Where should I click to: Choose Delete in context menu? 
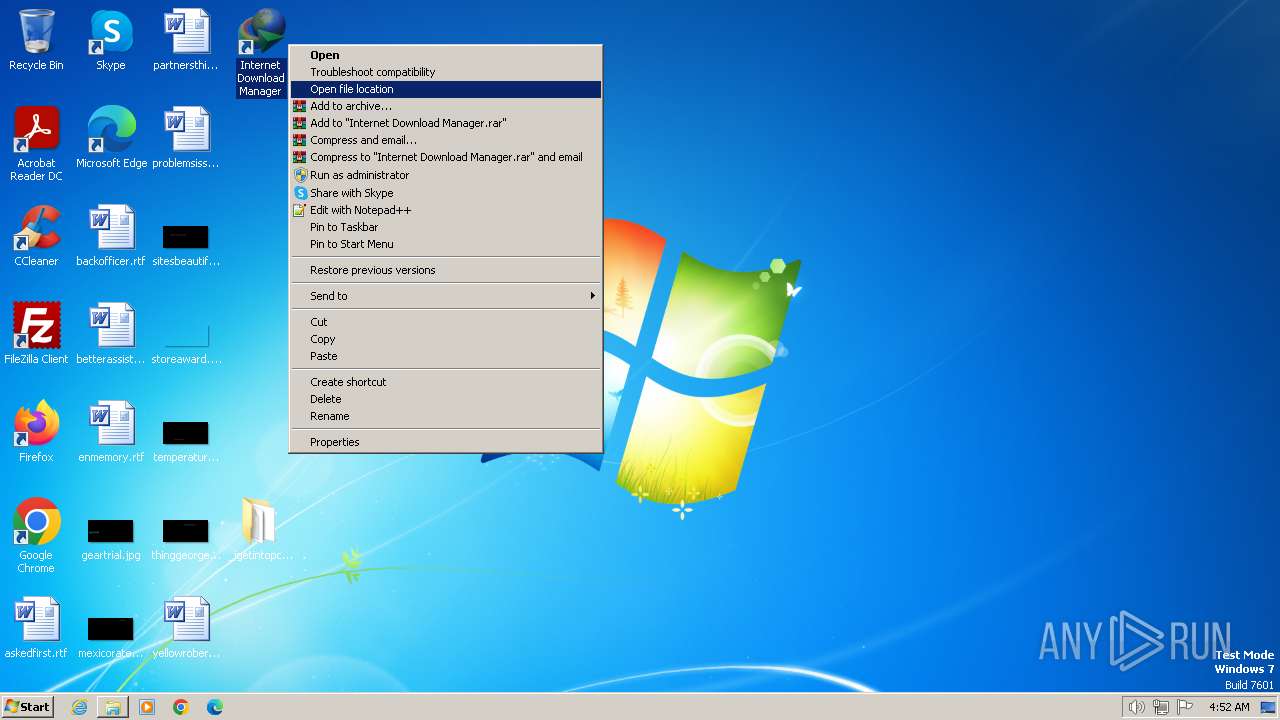pos(446,399)
